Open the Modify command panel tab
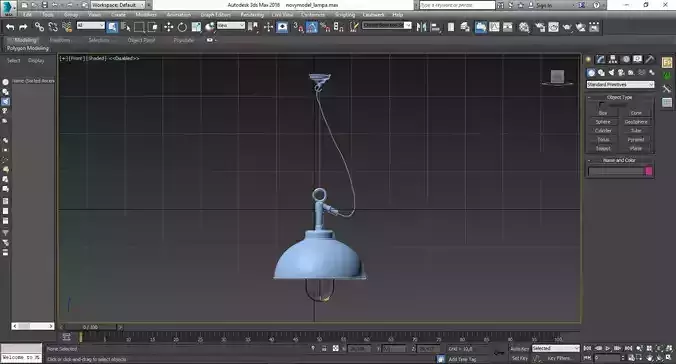The width and height of the screenshot is (676, 364). tap(601, 60)
